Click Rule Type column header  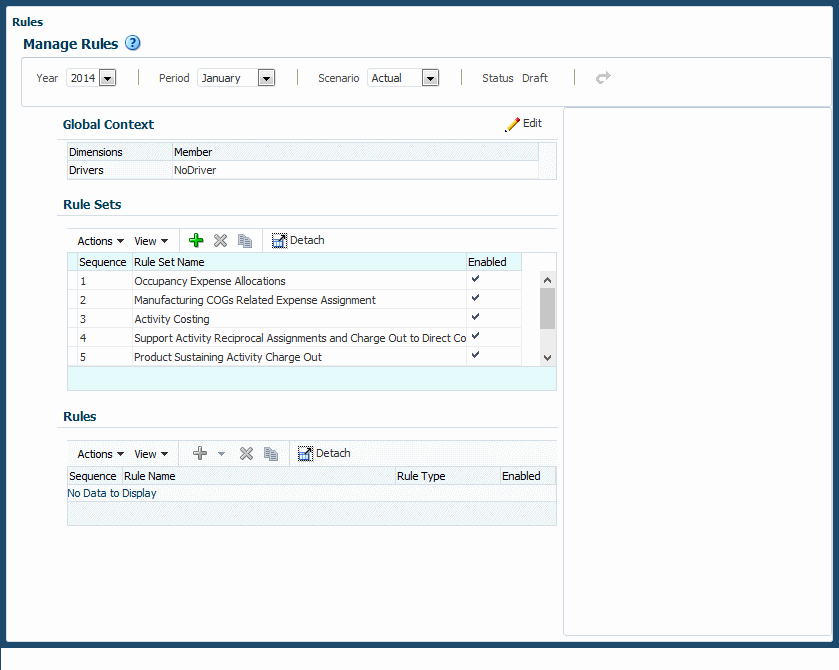pyautogui.click(x=448, y=476)
